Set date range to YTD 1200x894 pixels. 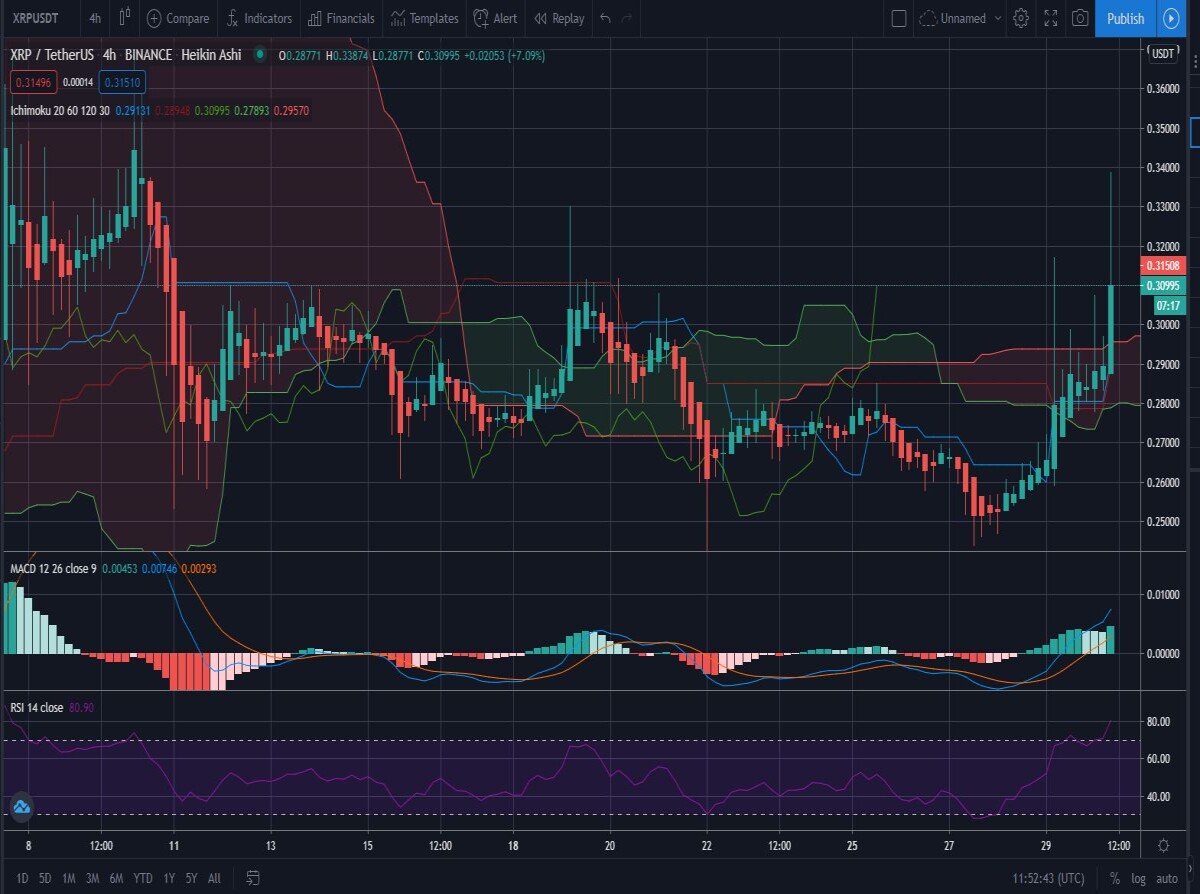point(143,878)
